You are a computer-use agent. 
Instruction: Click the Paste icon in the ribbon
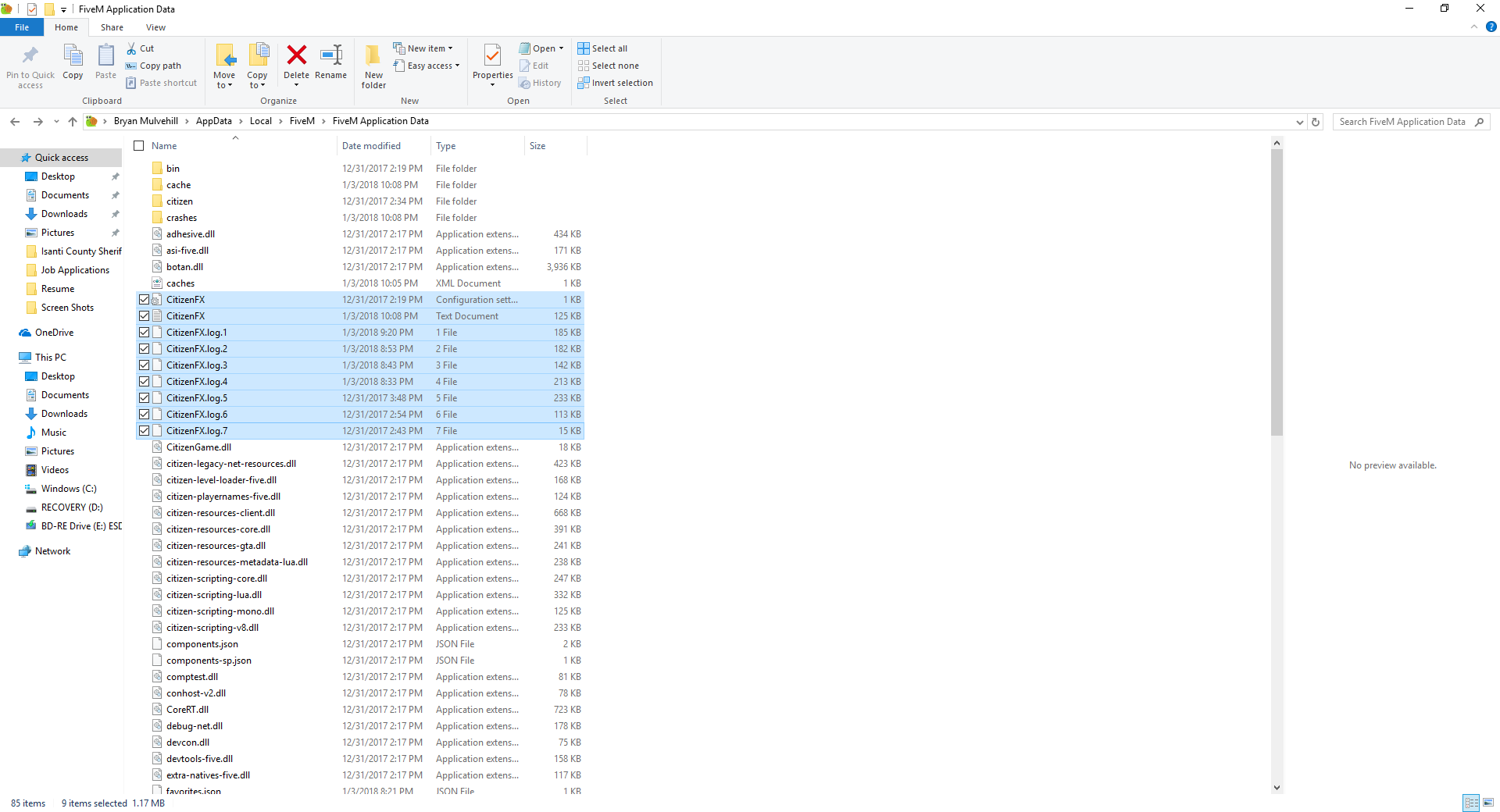105,55
